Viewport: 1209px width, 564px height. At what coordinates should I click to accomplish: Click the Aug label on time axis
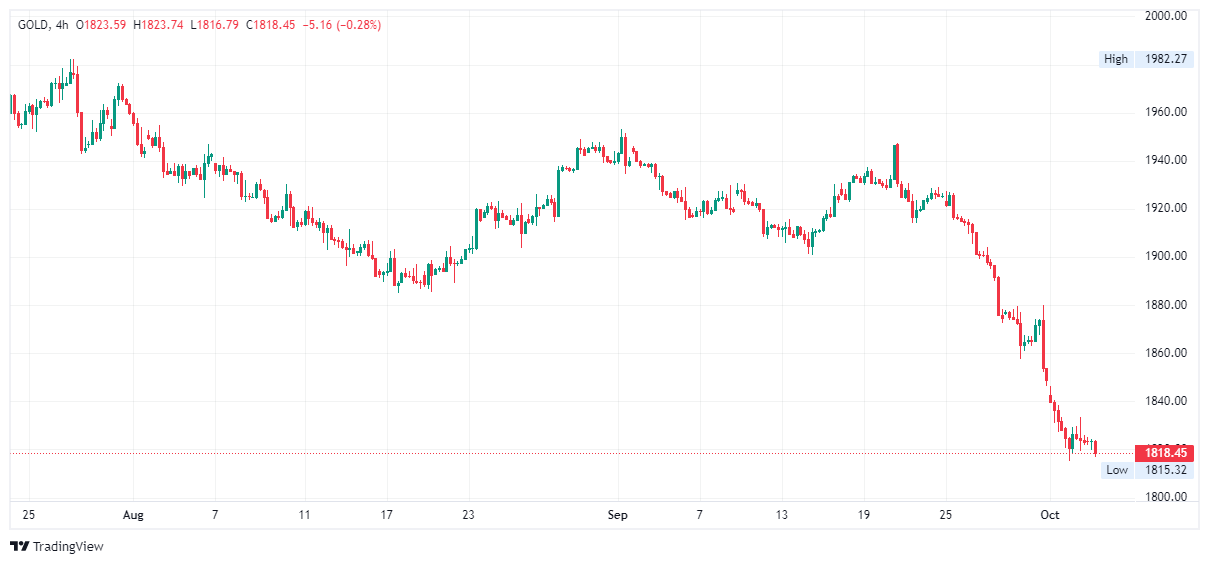tap(133, 516)
